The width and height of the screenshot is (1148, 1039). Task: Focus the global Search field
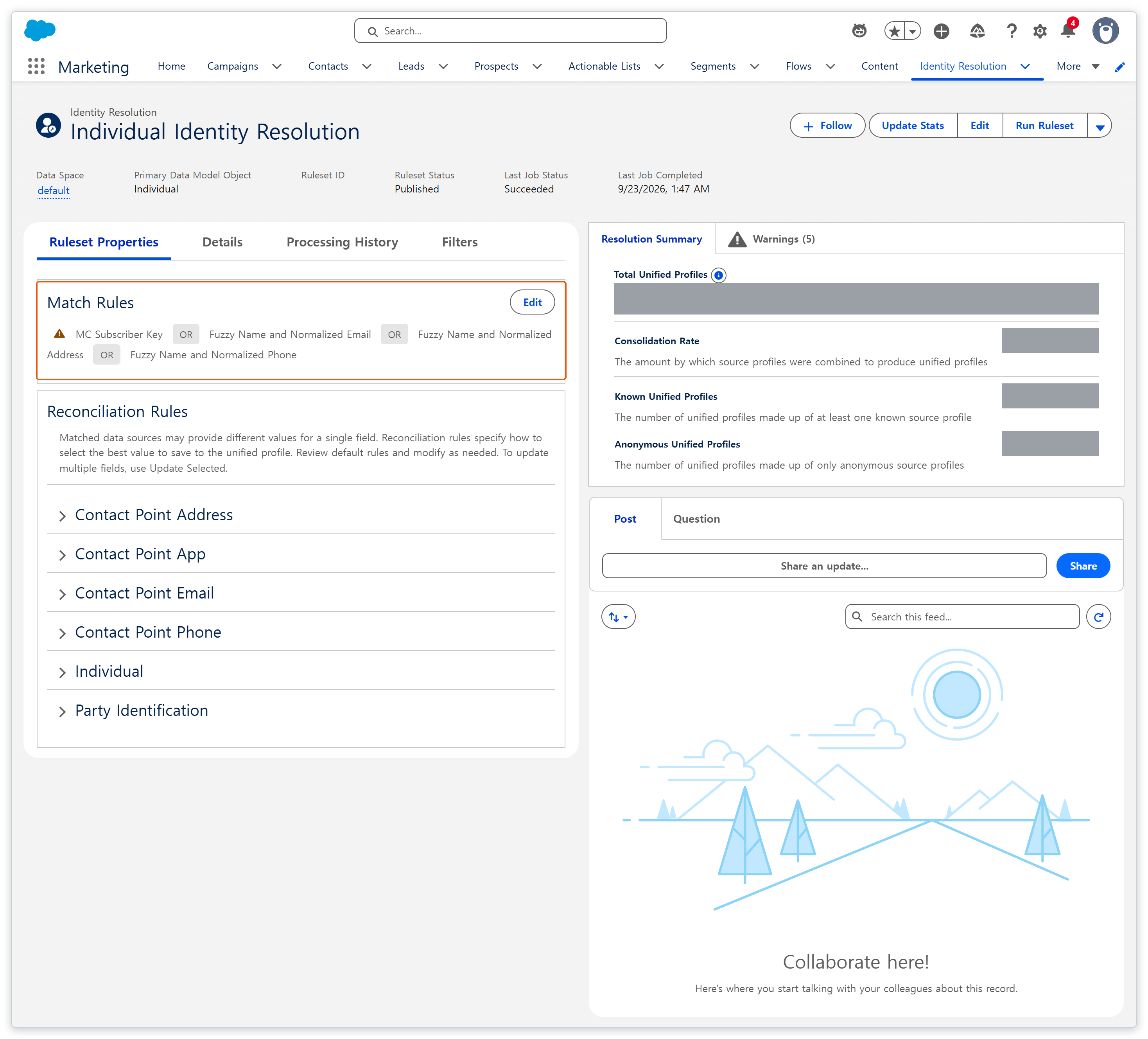(x=510, y=31)
